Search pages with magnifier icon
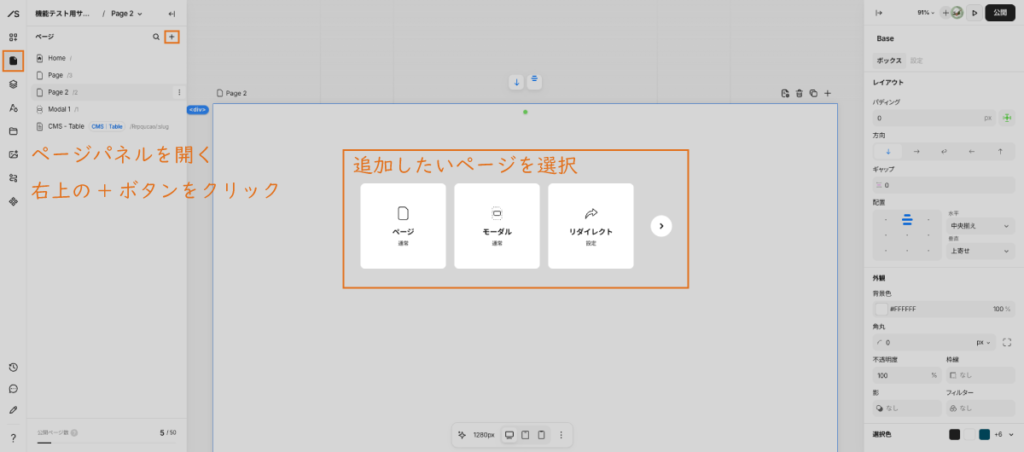The height and width of the screenshot is (452, 1024). pos(156,37)
